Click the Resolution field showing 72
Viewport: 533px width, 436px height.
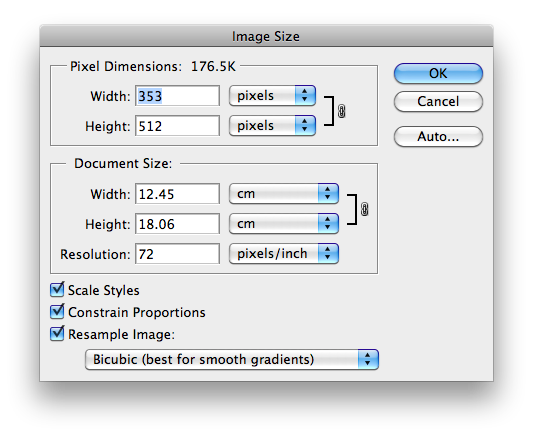(177, 254)
